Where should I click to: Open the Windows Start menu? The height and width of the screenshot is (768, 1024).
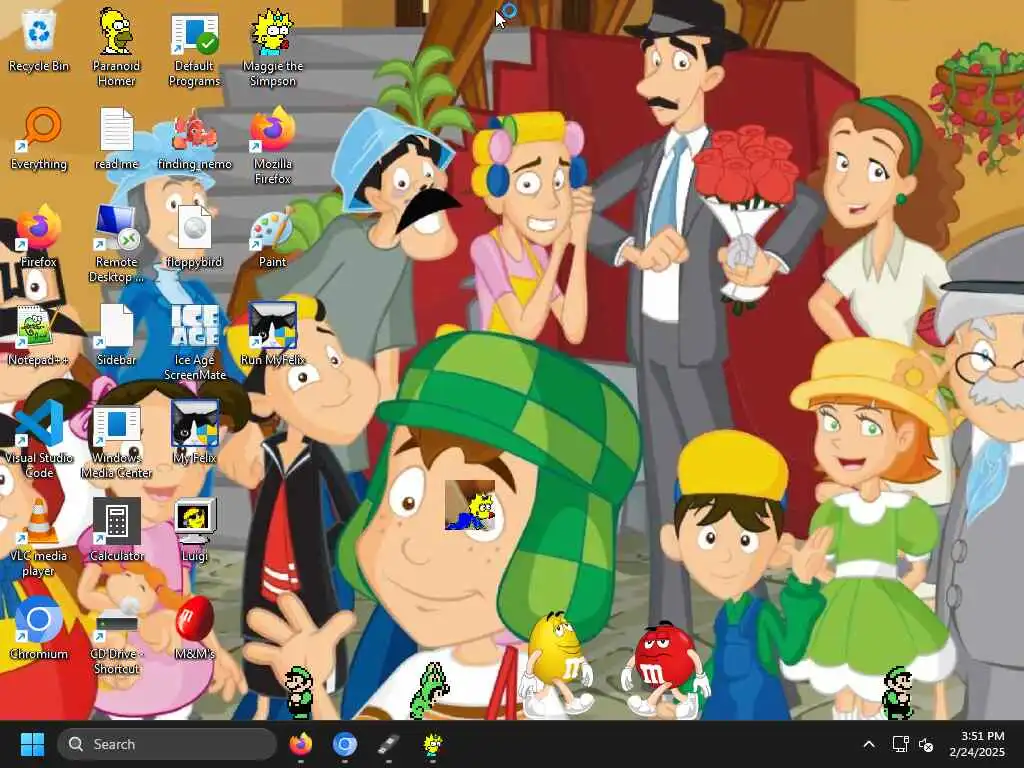[x=32, y=744]
